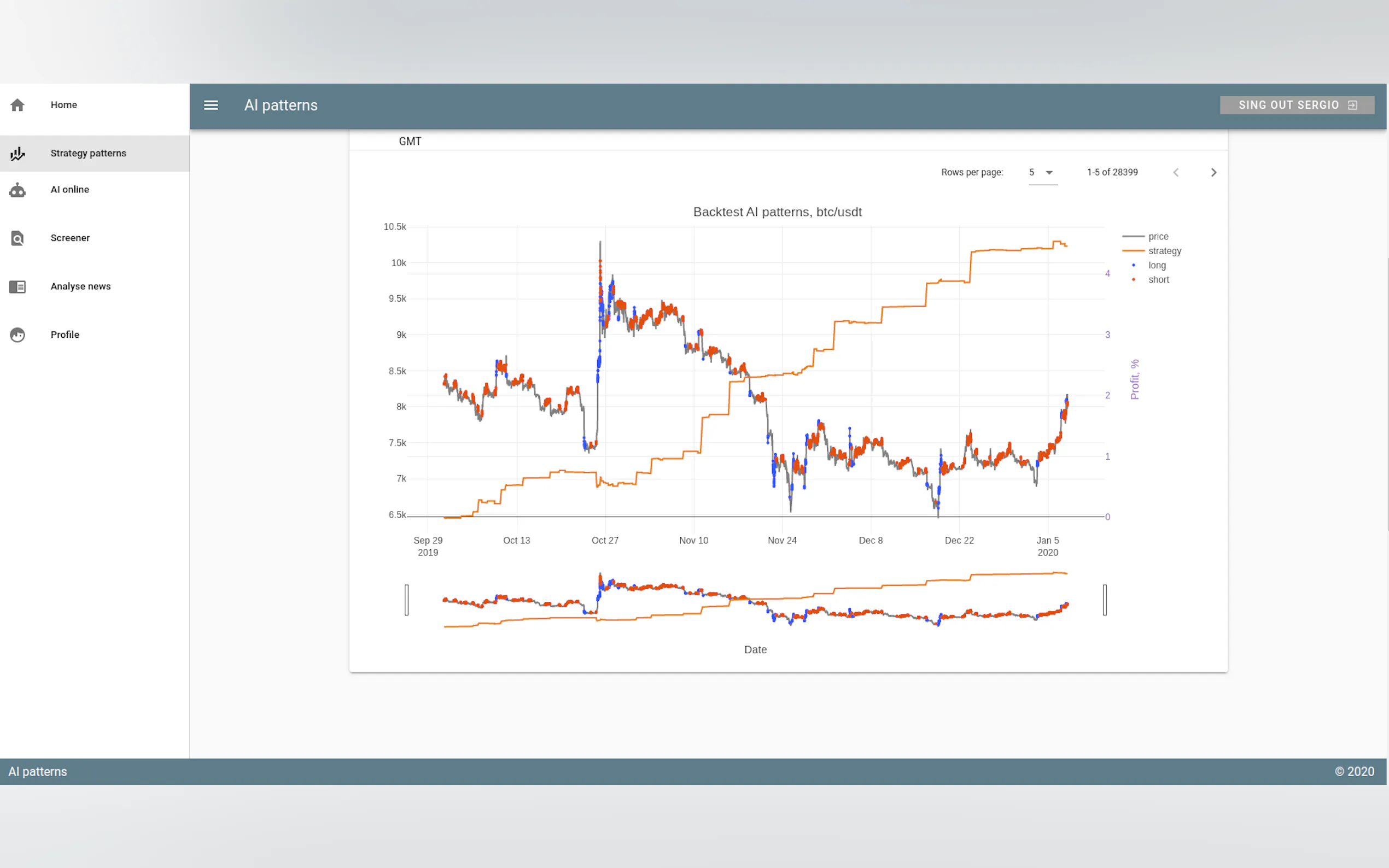The height and width of the screenshot is (868, 1389).
Task: Click the Home house icon
Action: [17, 105]
